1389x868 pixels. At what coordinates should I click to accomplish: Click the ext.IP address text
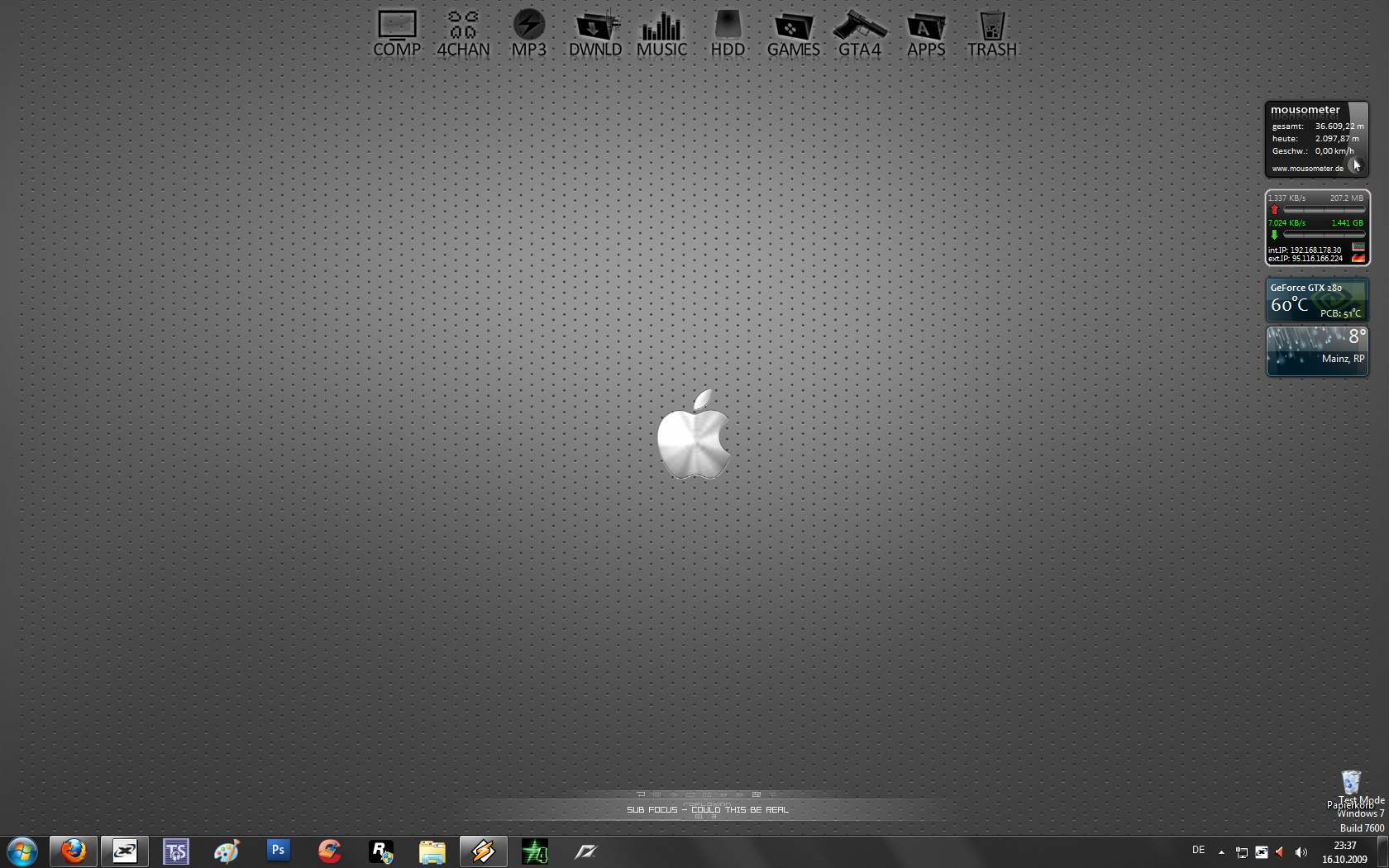tap(1305, 259)
